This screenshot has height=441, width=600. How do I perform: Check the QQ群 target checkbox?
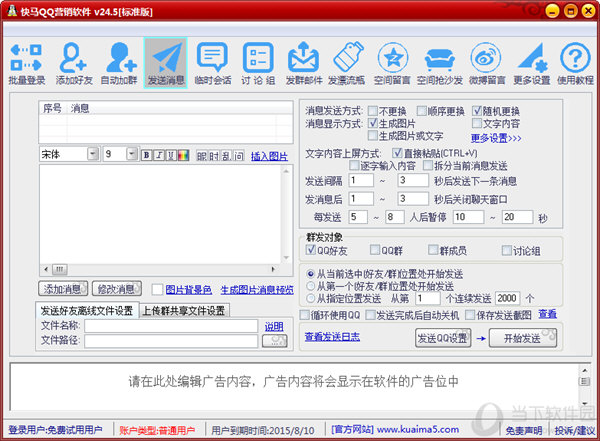(375, 250)
